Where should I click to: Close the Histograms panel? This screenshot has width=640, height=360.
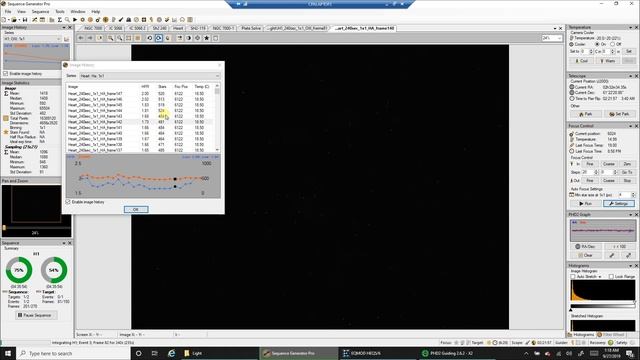coord(636,266)
